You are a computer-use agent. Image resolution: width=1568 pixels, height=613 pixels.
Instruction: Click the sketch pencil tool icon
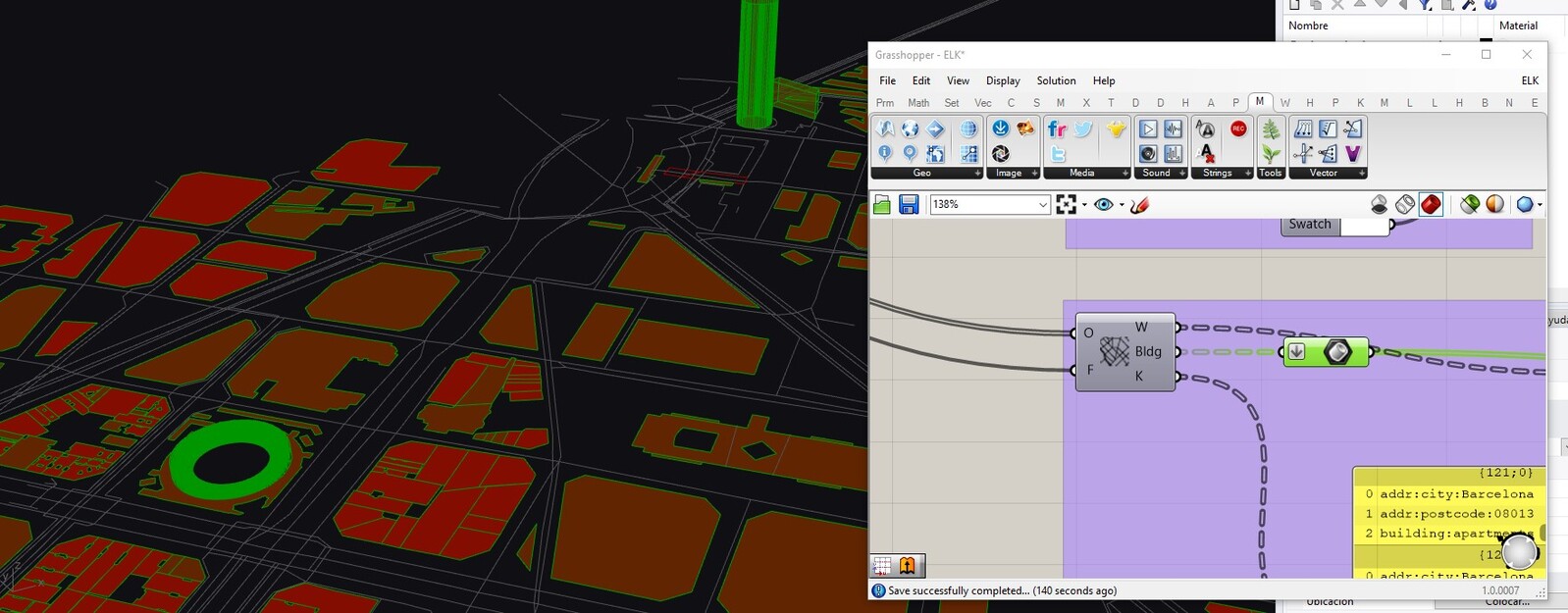point(1139,205)
